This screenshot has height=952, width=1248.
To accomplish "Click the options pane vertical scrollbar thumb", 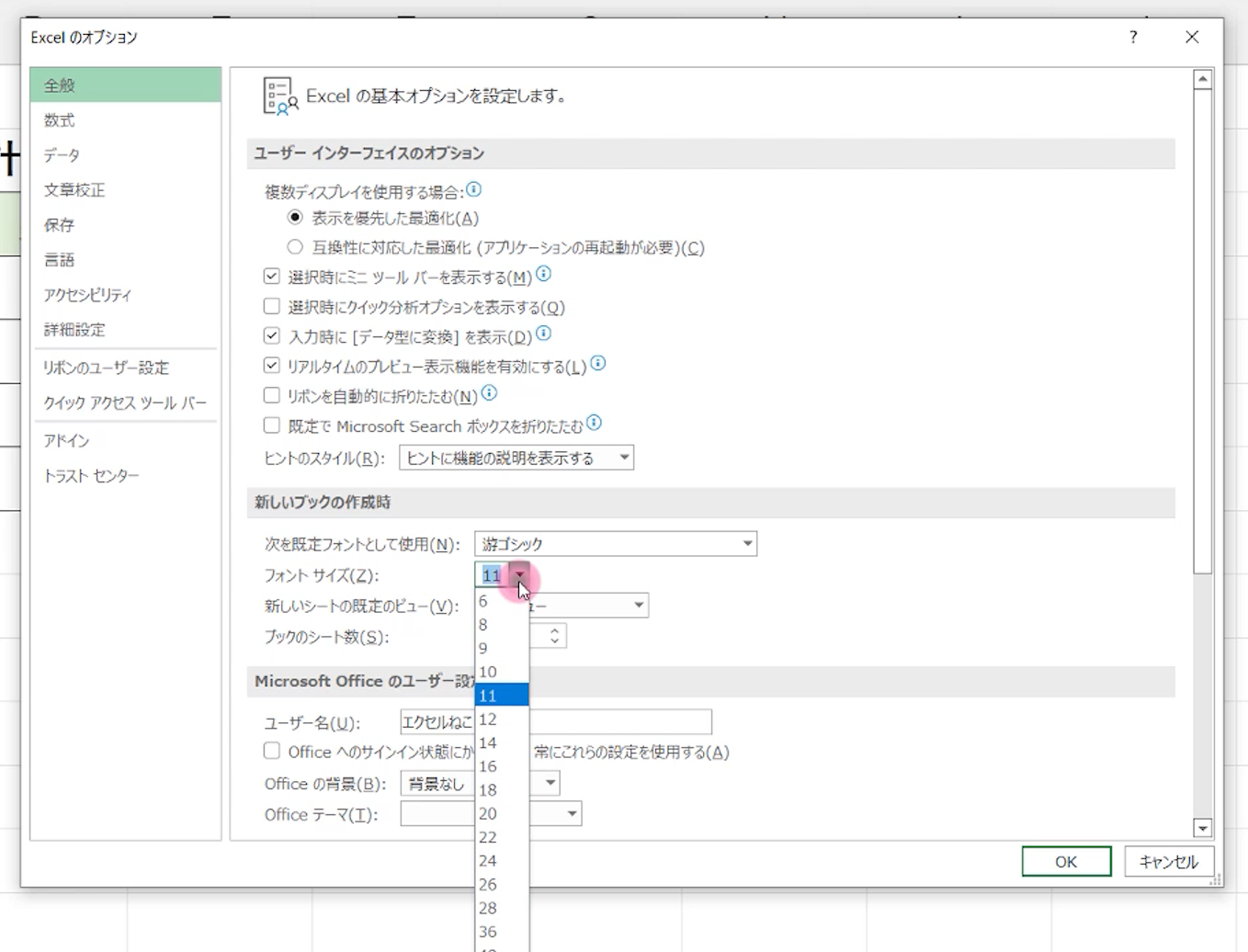I will pyautogui.click(x=1202, y=332).
